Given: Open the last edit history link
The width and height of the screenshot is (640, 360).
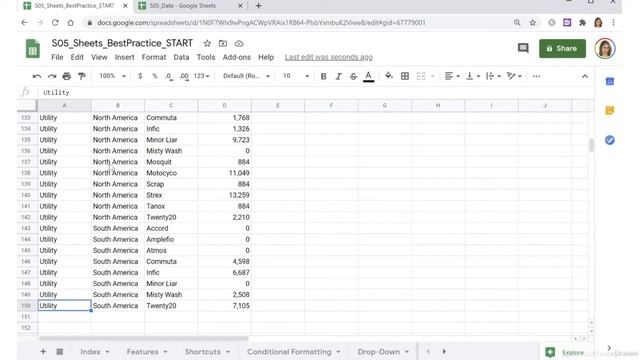Looking at the screenshot, I should coord(329,57).
